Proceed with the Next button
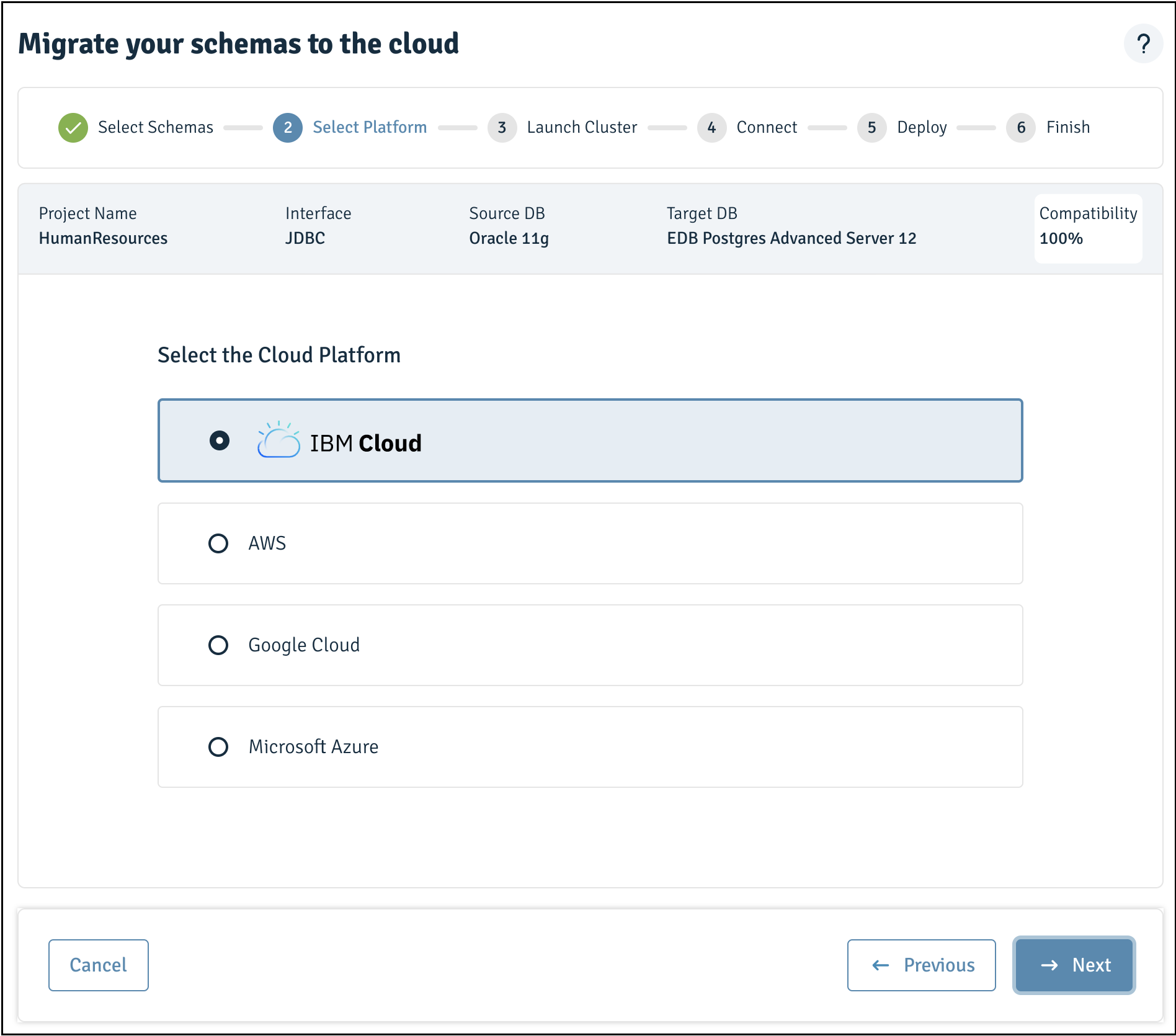1176x1036 pixels. (1074, 965)
